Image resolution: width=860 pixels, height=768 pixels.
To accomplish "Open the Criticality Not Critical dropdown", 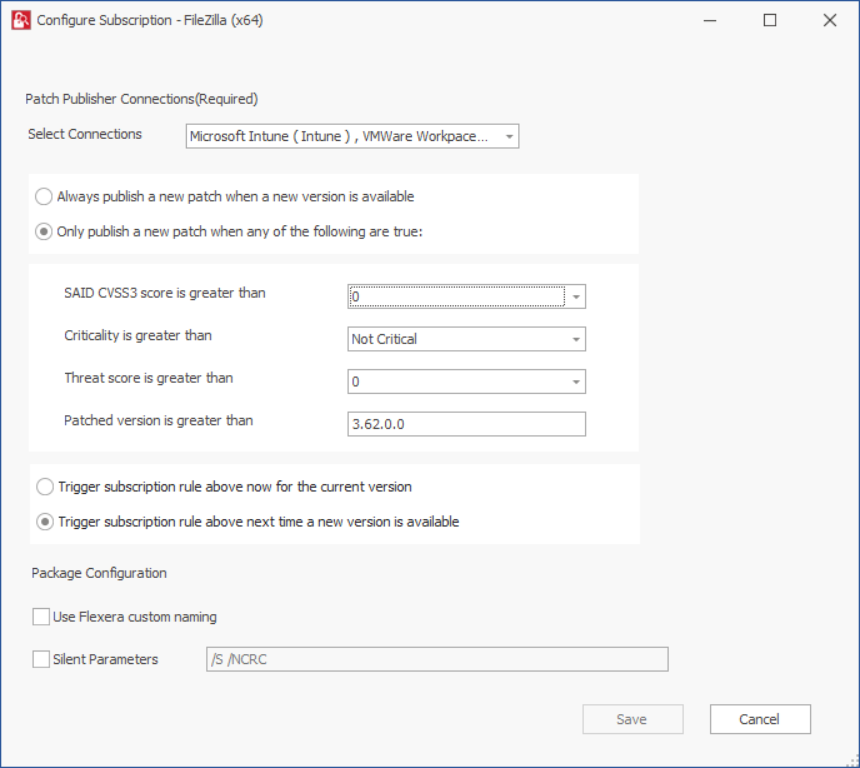I will coord(466,339).
